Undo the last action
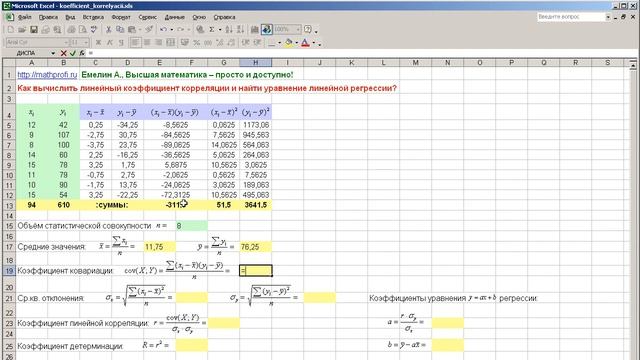Screen dimensions: 640x360 click(x=163, y=29)
